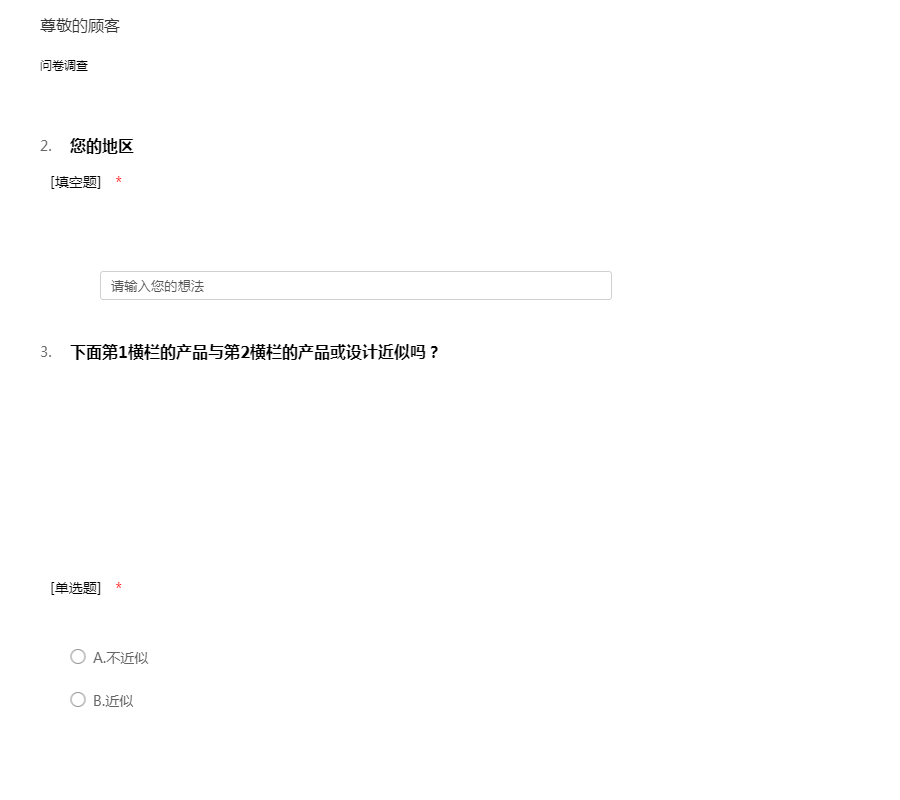
Task: Click the B.近似 option label text
Action: tap(113, 701)
